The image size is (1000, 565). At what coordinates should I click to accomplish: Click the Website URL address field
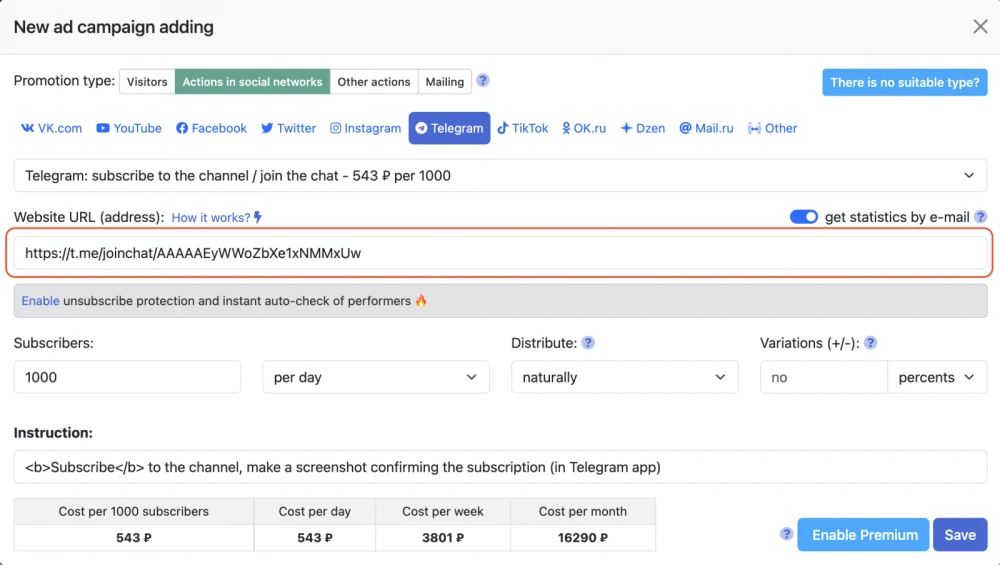click(501, 253)
